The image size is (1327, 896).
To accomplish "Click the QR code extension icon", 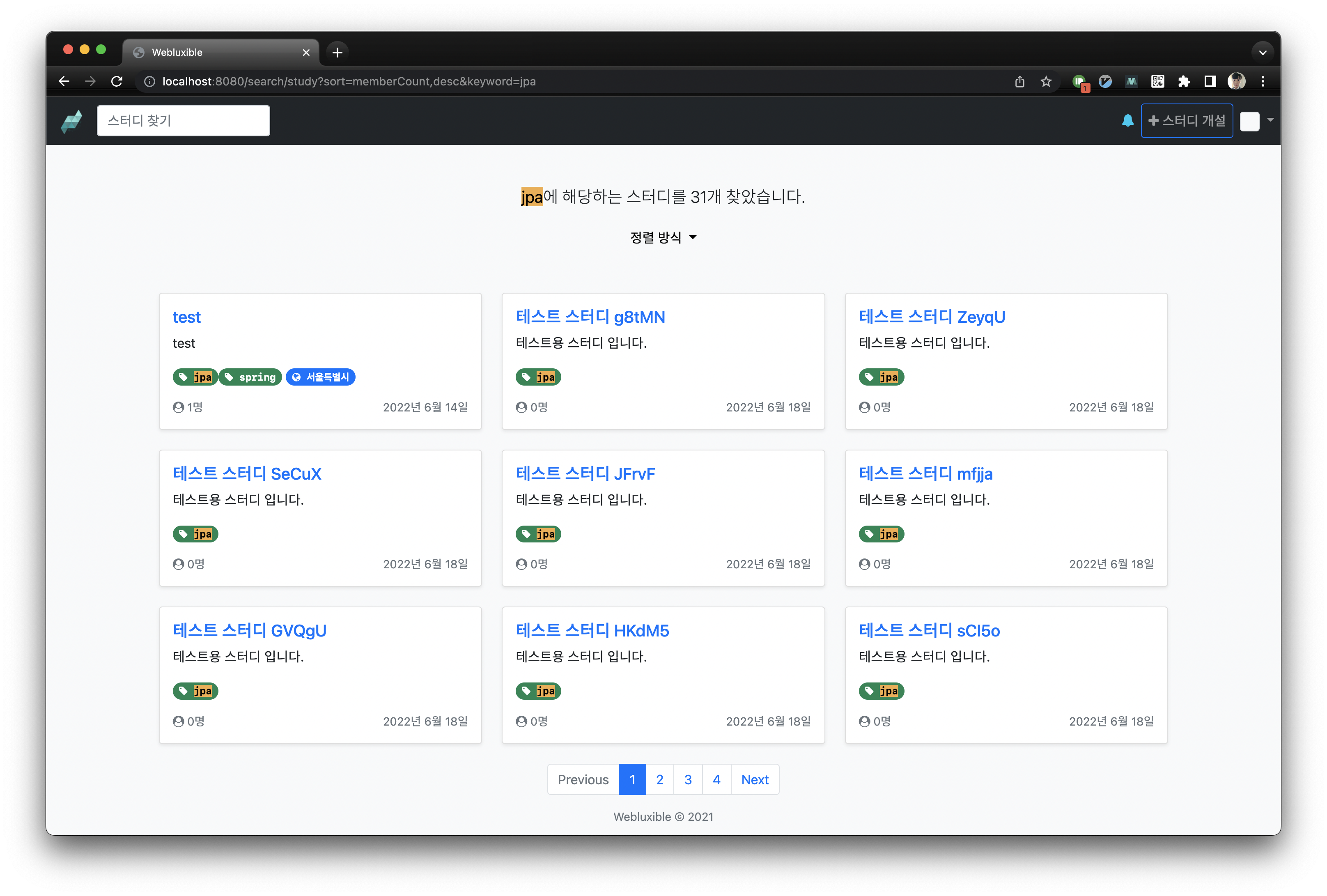I will coord(1157,81).
